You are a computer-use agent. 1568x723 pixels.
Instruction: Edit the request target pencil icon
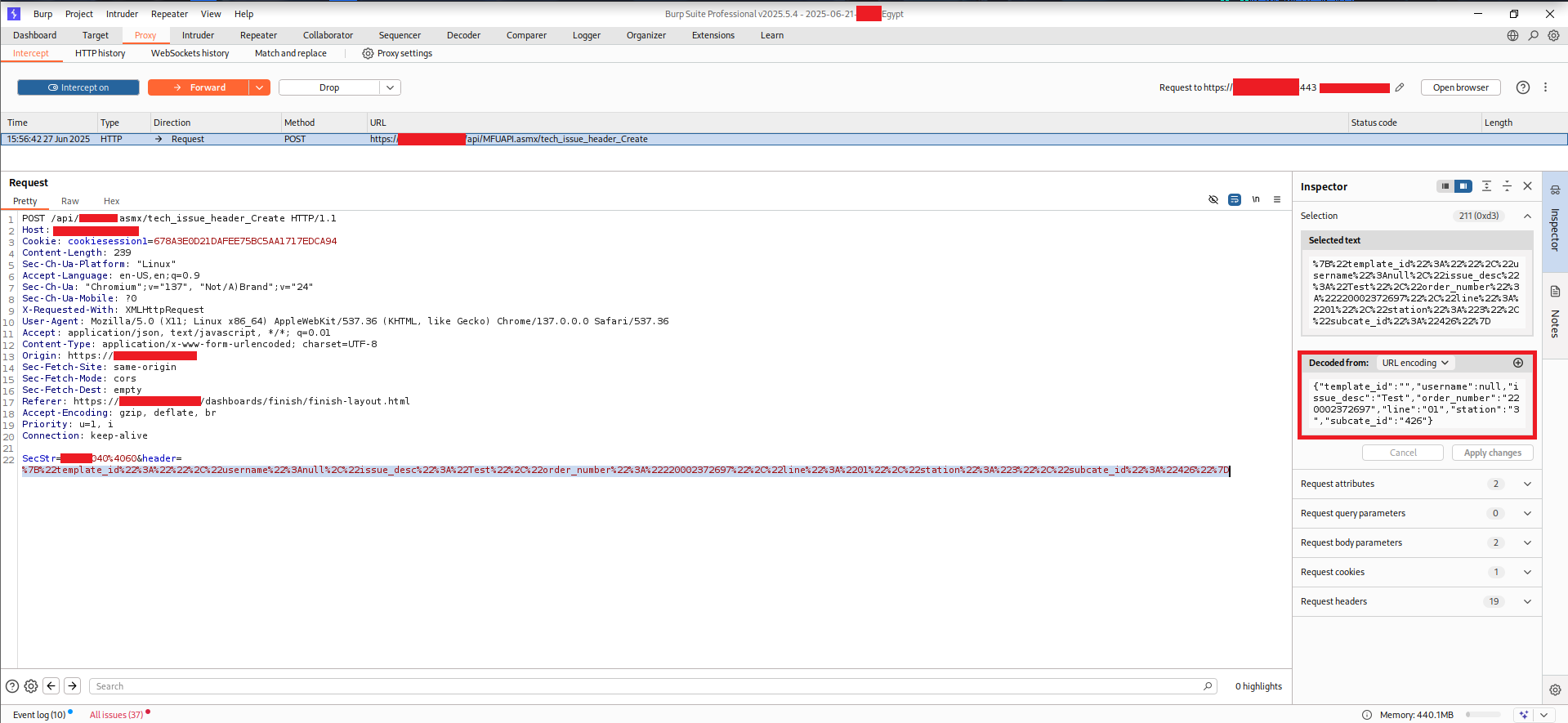click(1400, 87)
